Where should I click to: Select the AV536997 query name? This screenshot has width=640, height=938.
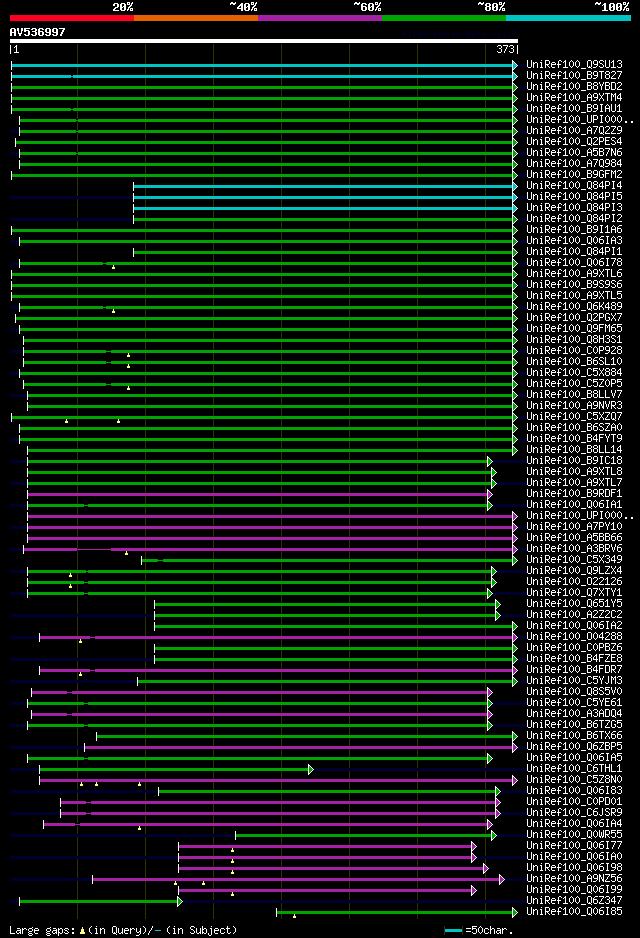click(37, 32)
